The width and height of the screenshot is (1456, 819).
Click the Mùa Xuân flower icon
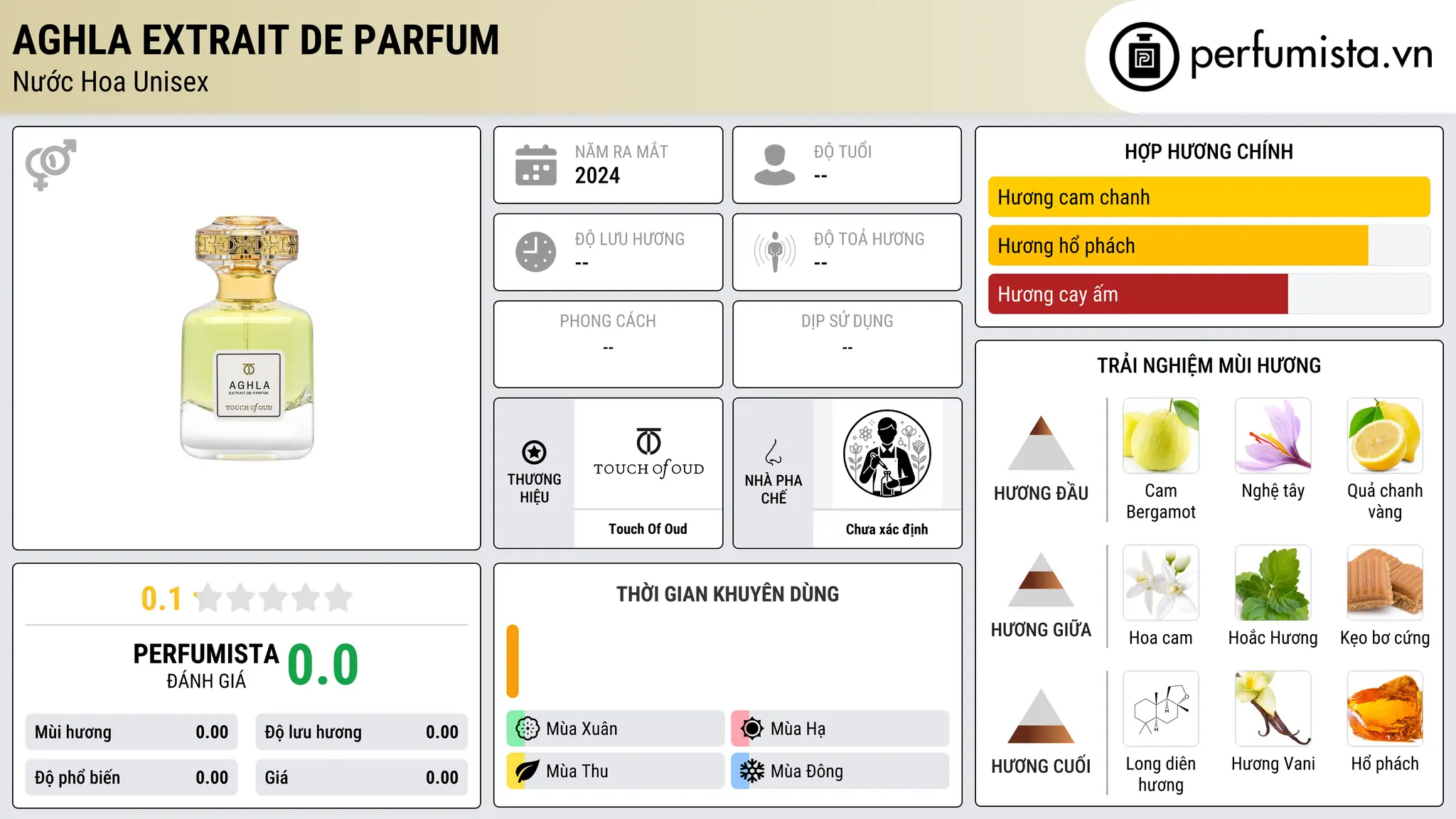(528, 729)
